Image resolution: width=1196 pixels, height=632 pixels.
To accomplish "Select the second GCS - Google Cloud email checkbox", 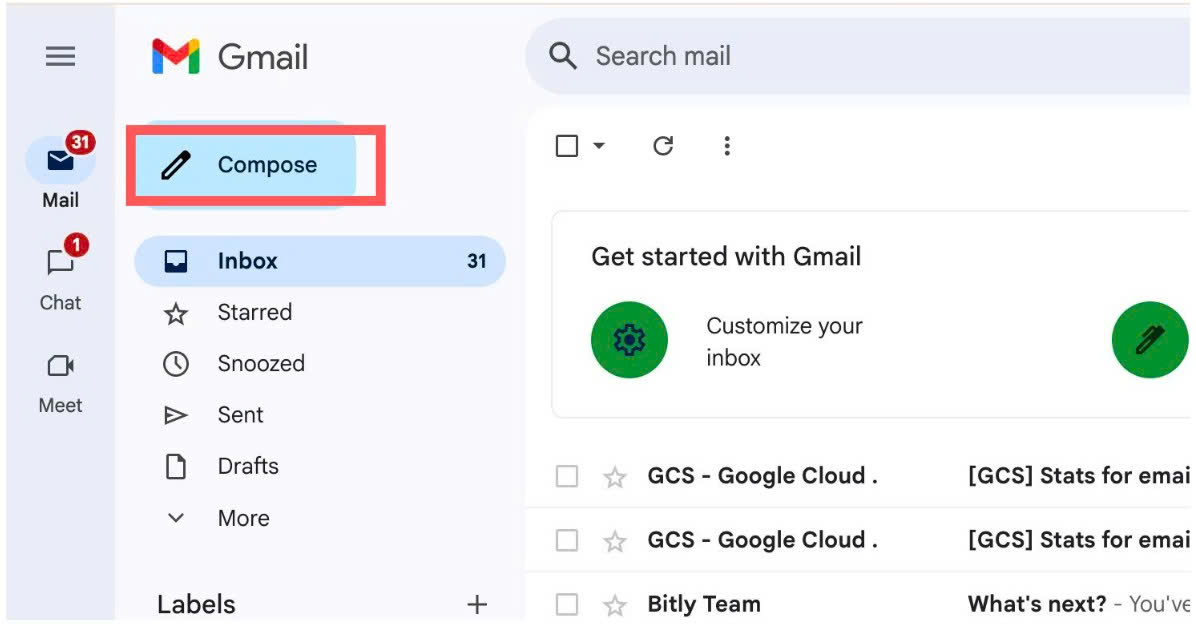I will (567, 541).
